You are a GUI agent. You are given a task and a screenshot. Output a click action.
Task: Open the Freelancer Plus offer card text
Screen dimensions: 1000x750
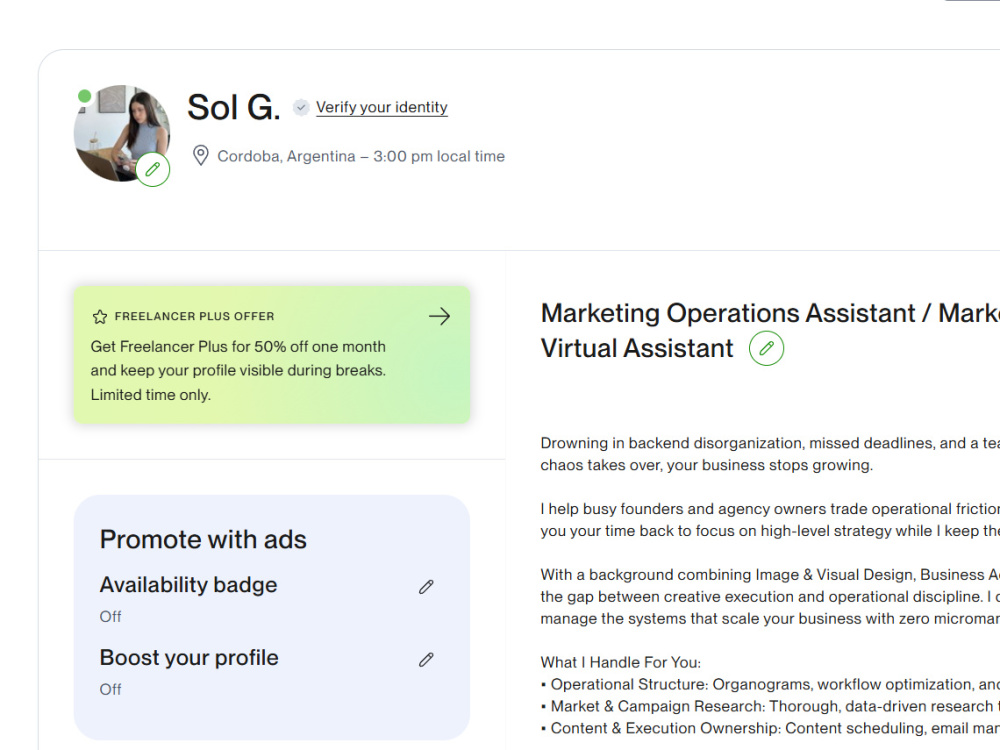(x=238, y=371)
